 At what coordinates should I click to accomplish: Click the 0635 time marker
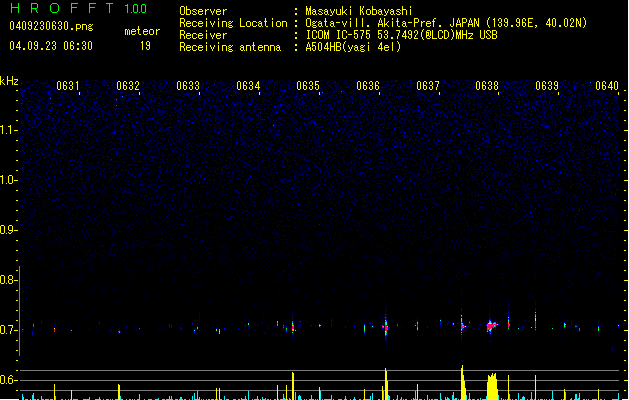308,86
